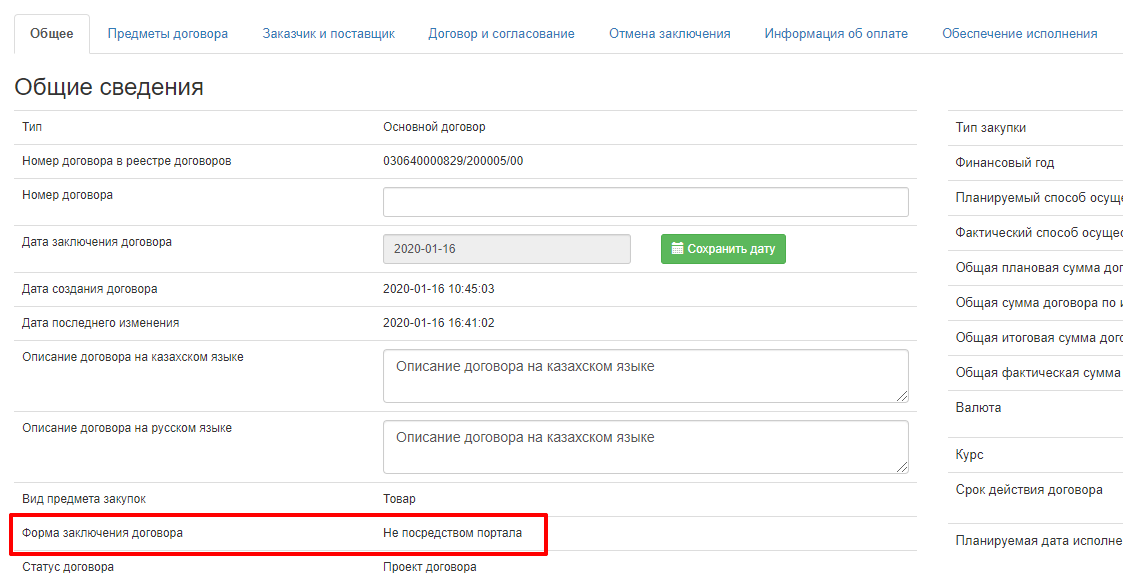Click the Не посредством портала value
The width and height of the screenshot is (1123, 584).
(x=452, y=533)
